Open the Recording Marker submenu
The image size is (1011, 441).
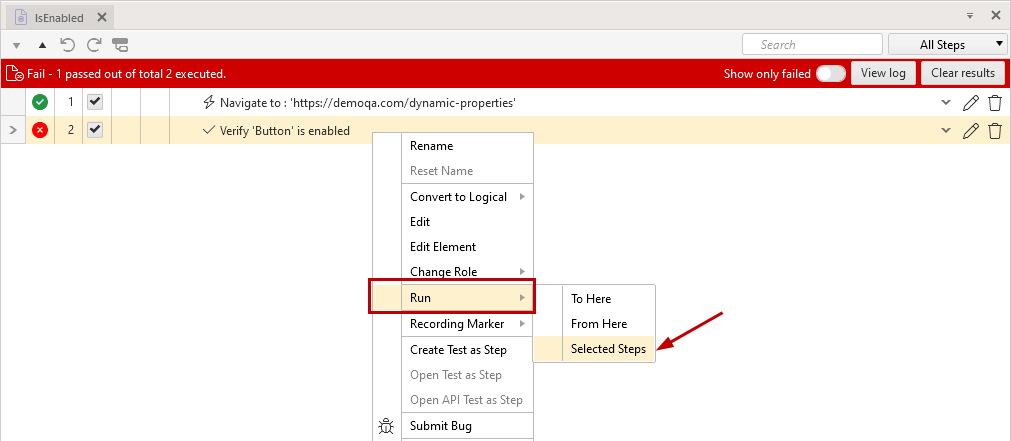pyautogui.click(x=467, y=324)
